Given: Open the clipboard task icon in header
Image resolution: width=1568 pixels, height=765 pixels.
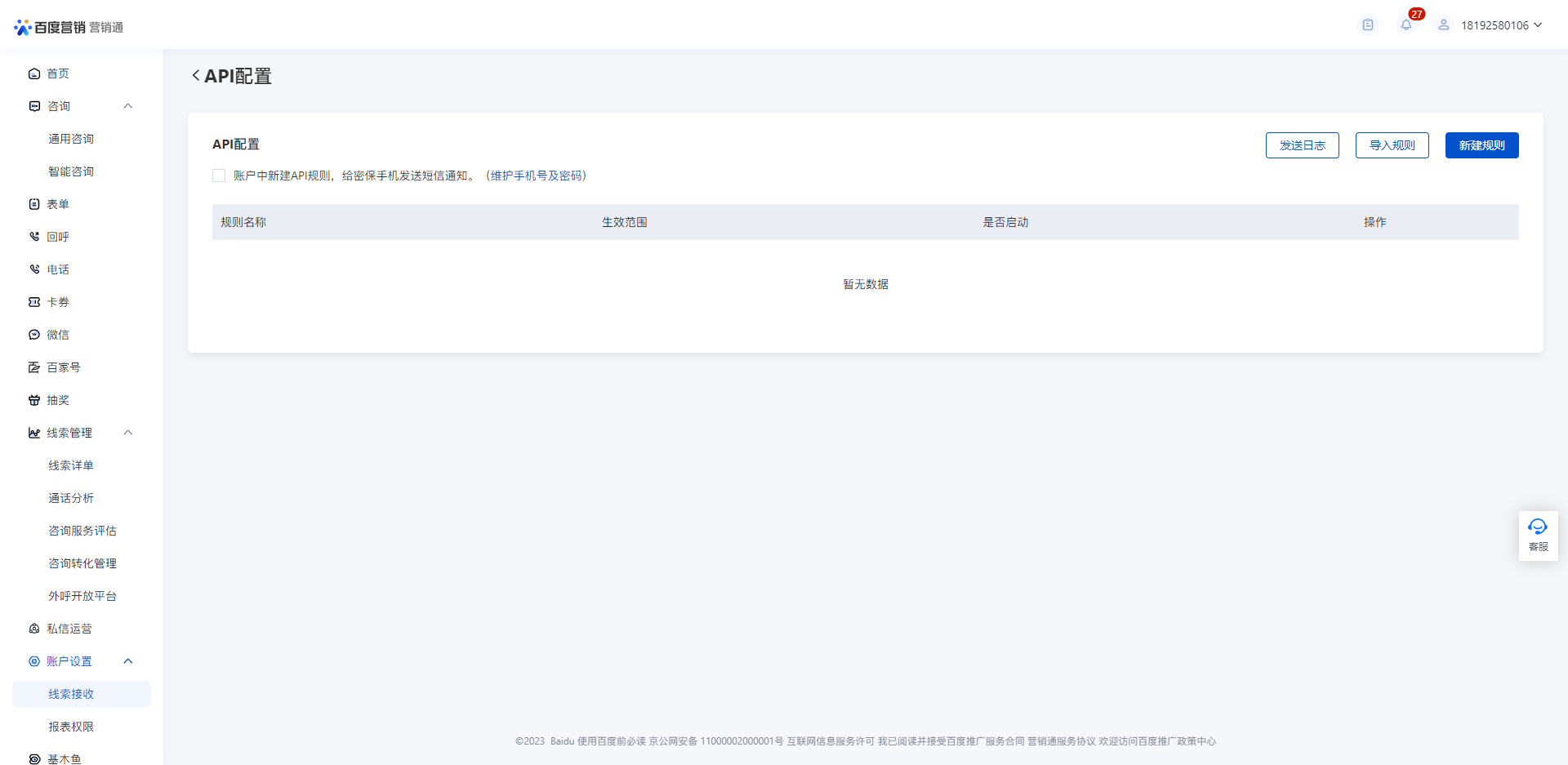Looking at the screenshot, I should tap(1368, 25).
